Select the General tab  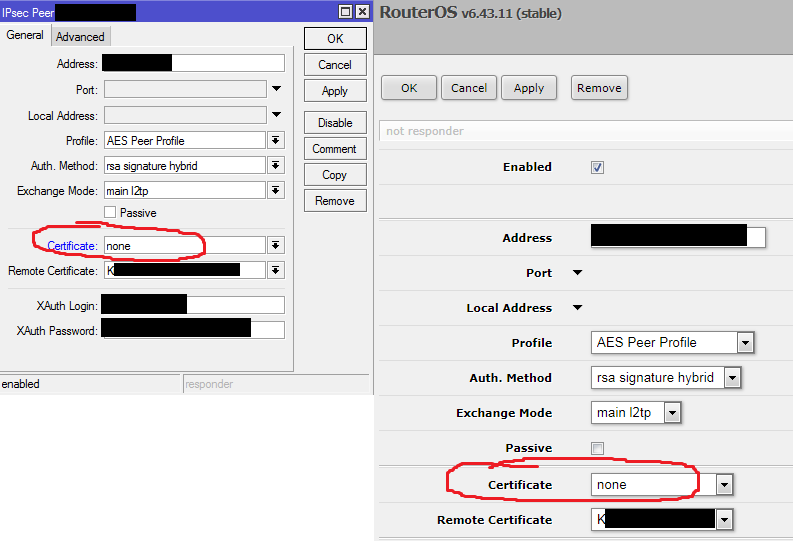[24, 35]
